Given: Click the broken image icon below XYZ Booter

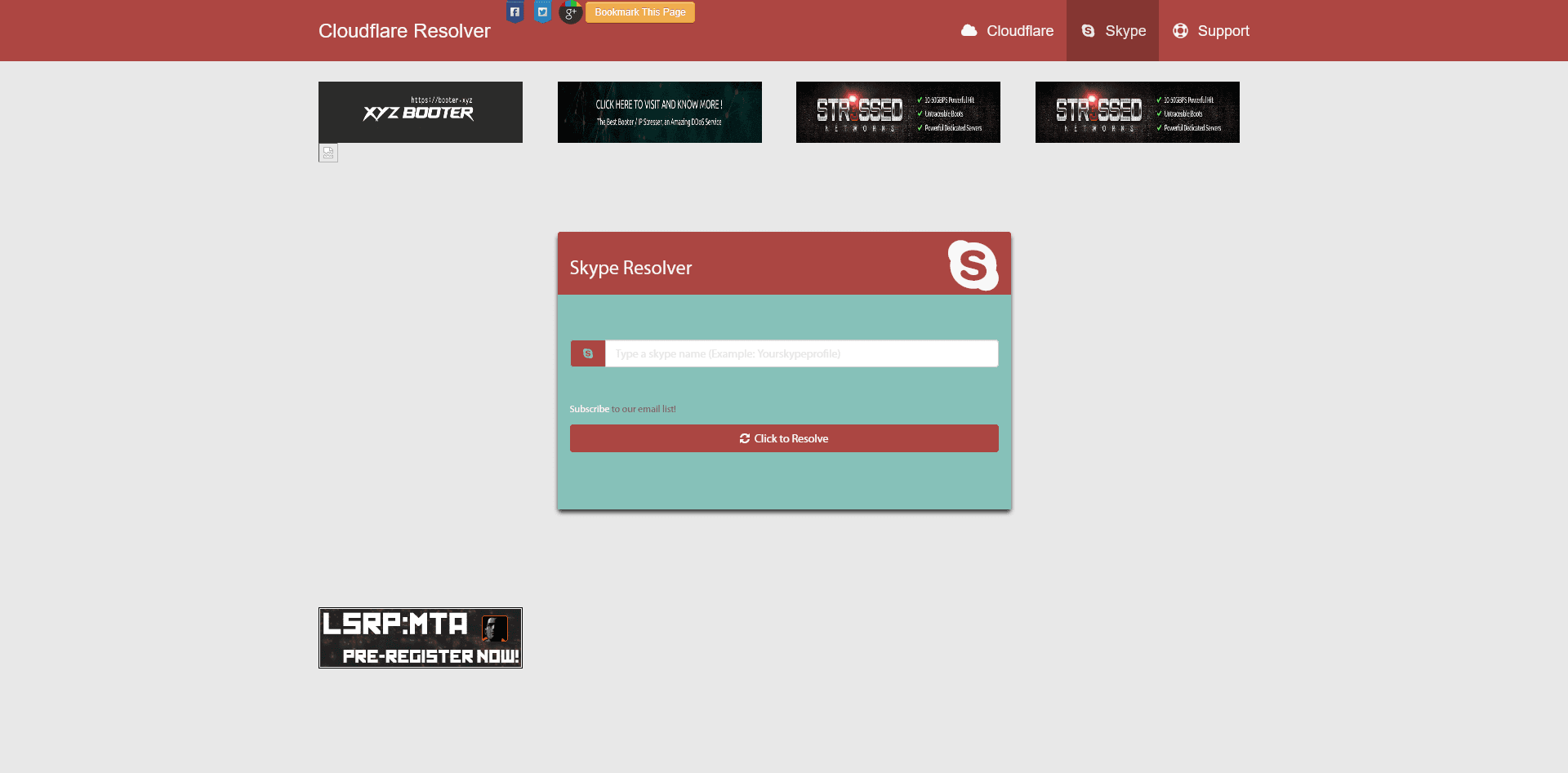Looking at the screenshot, I should pos(328,153).
